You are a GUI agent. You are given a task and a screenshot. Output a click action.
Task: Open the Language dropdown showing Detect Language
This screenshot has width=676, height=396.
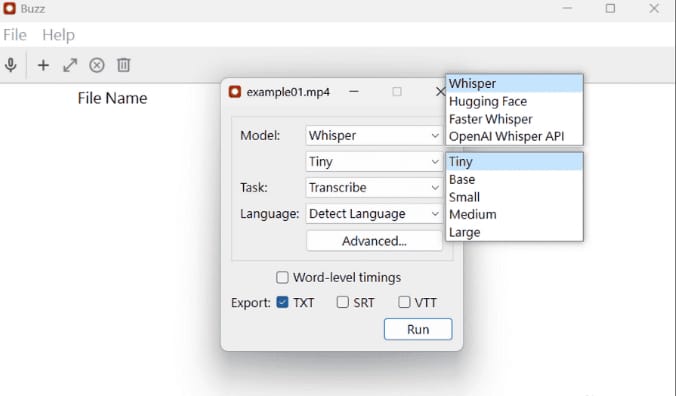(374, 214)
